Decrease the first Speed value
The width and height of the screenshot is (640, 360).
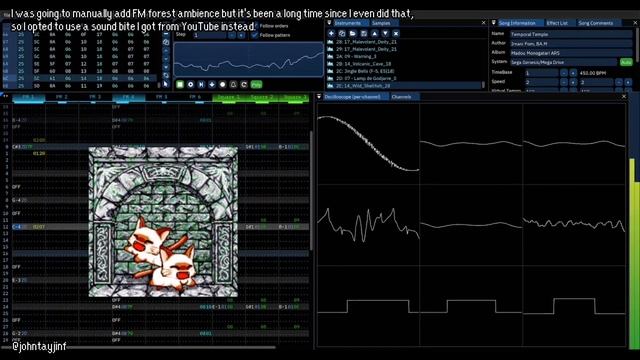(x=564, y=82)
